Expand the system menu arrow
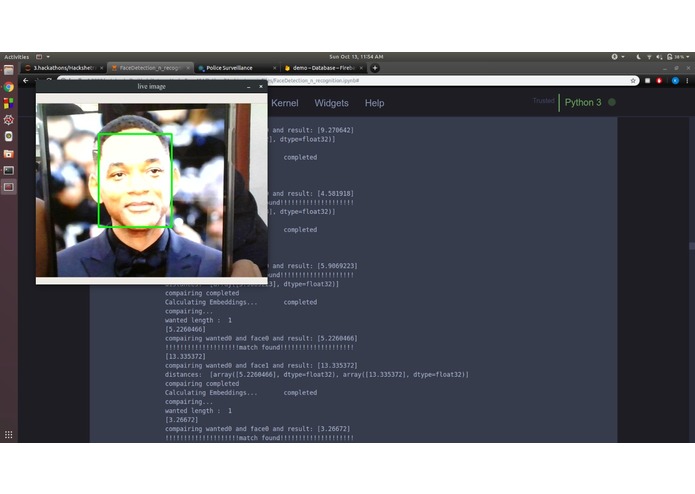 tap(687, 57)
